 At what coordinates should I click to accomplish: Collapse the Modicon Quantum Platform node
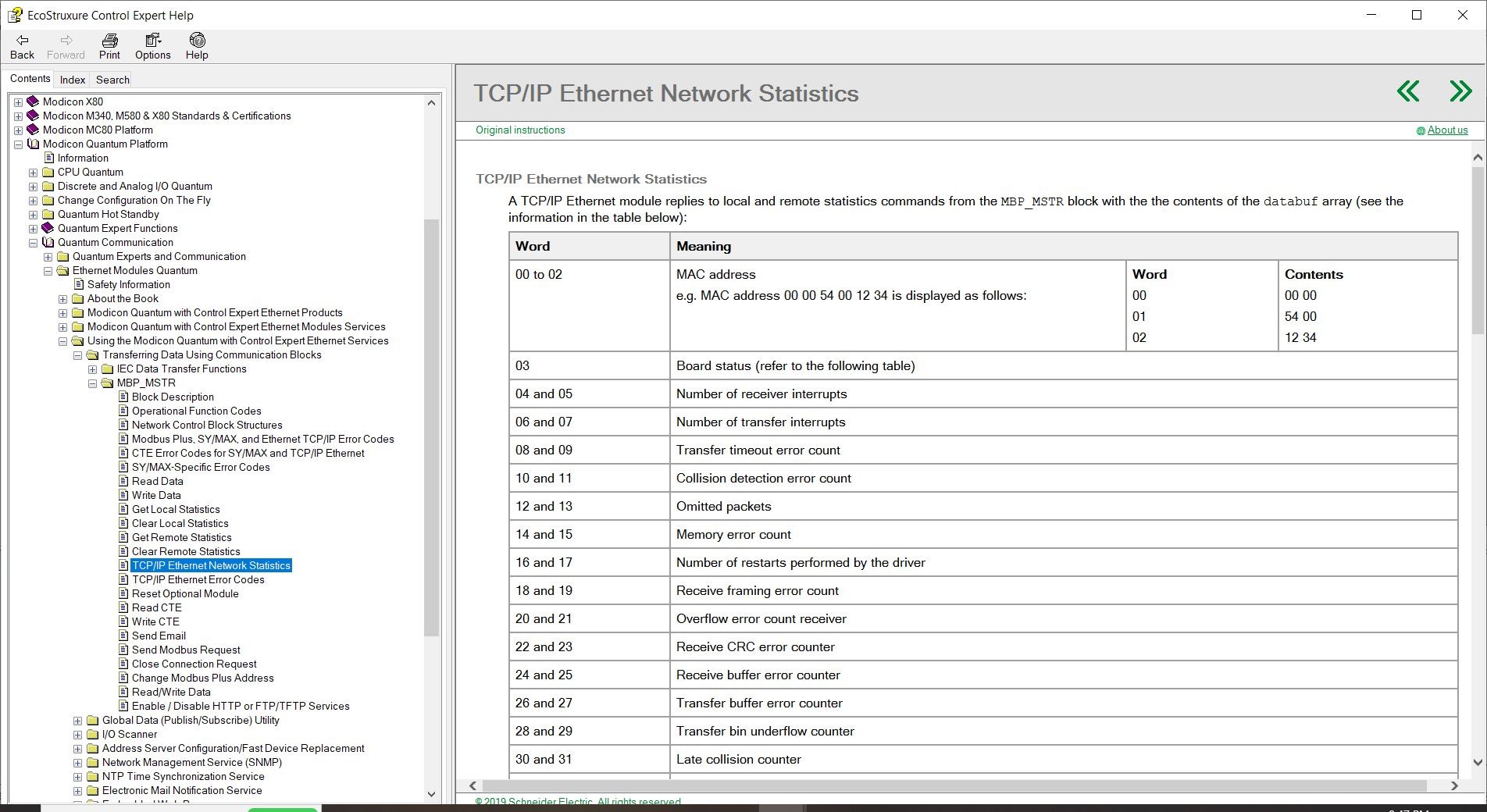coord(18,144)
